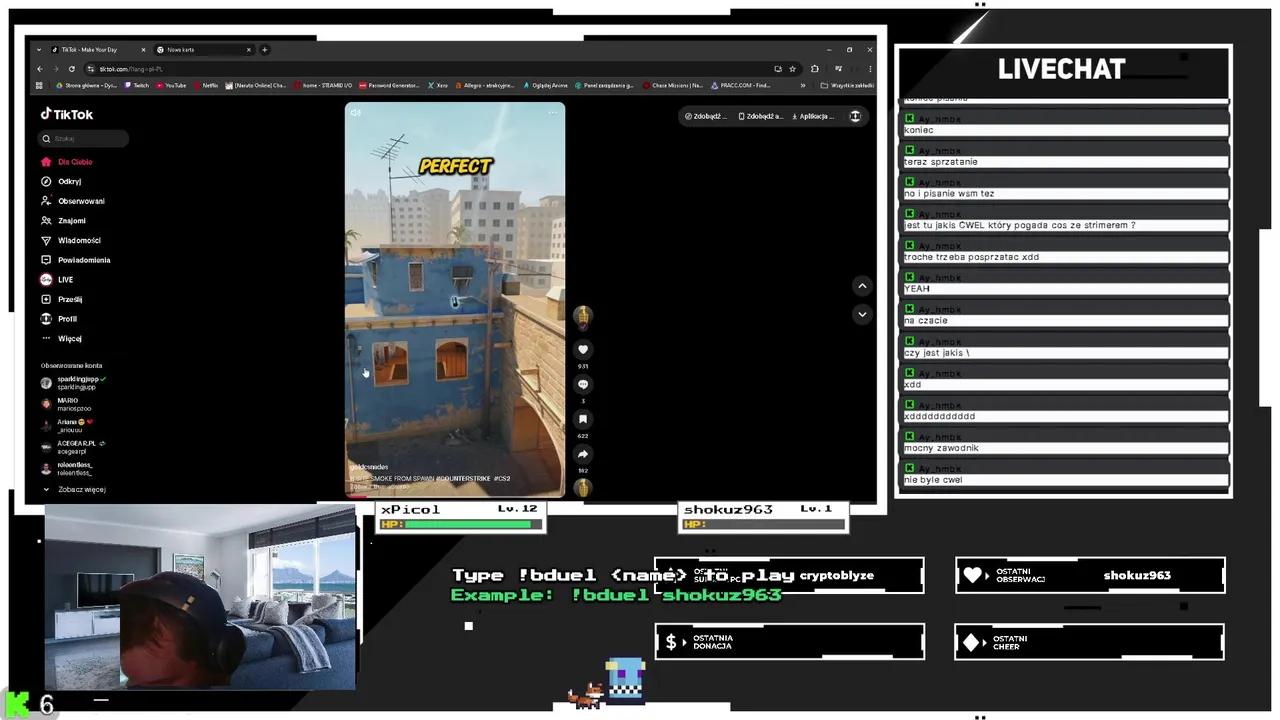Screen dimensions: 1280x720
Task: Open the LIVE section in sidebar
Action: [57, 280]
